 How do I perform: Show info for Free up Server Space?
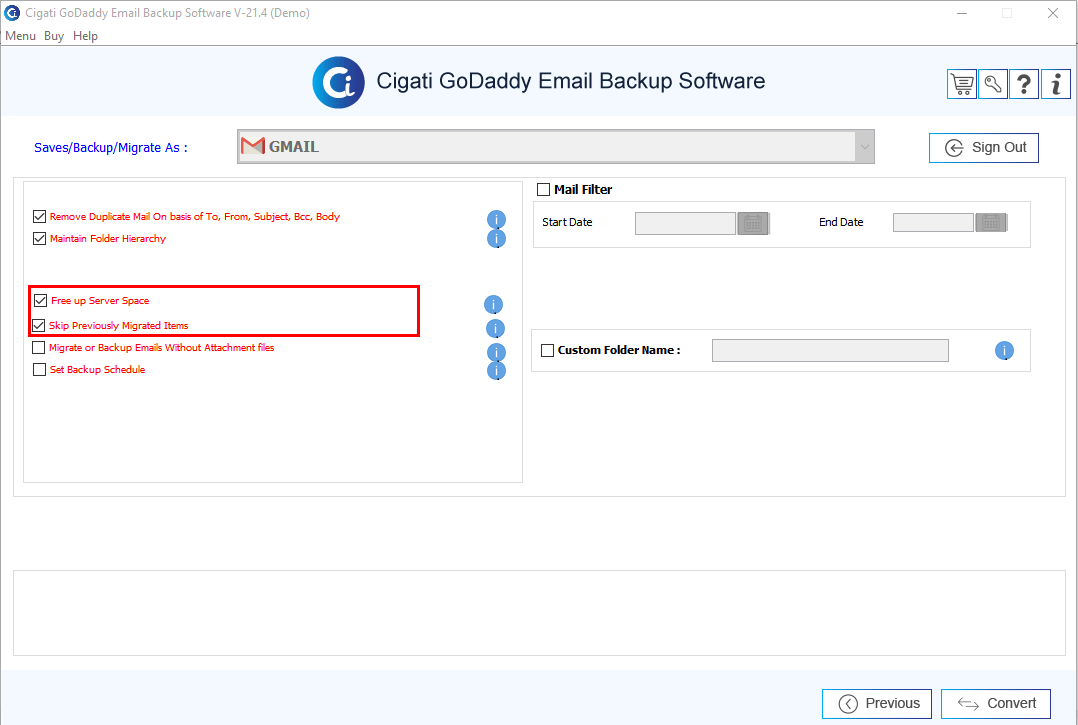(x=493, y=304)
